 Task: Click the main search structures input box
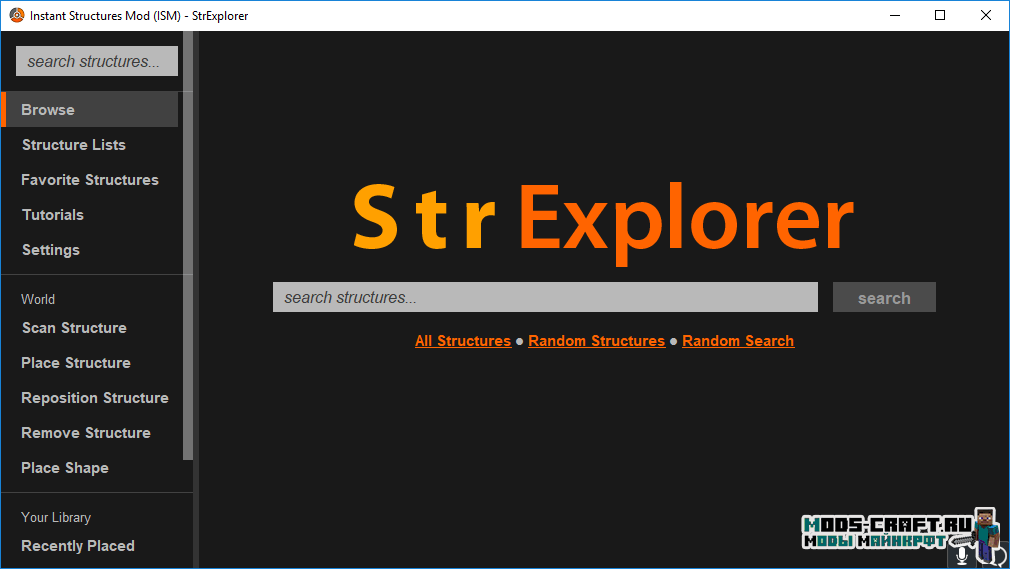pos(545,298)
